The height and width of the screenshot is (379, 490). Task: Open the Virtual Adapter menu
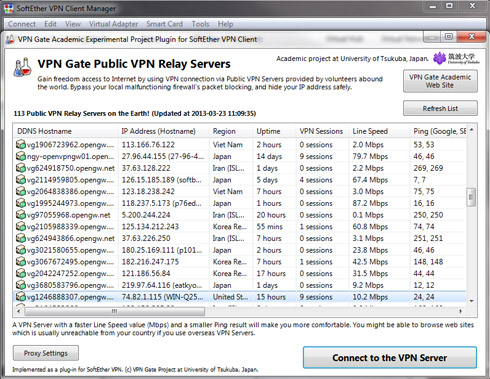[x=113, y=24]
